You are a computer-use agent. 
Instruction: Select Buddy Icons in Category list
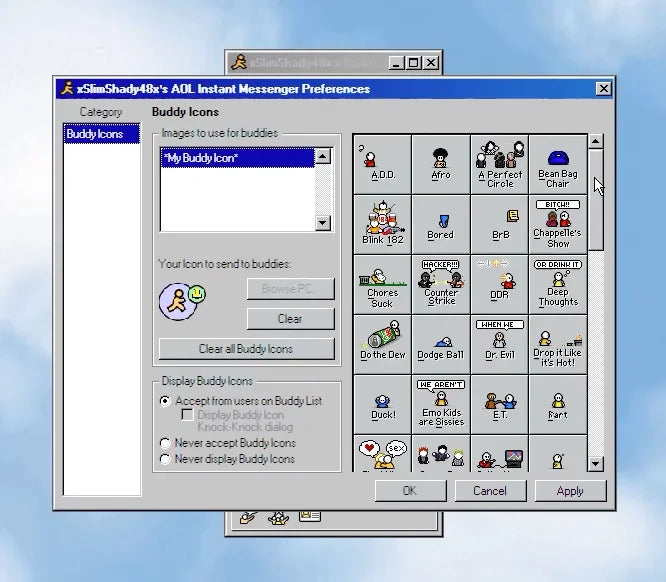[95, 133]
